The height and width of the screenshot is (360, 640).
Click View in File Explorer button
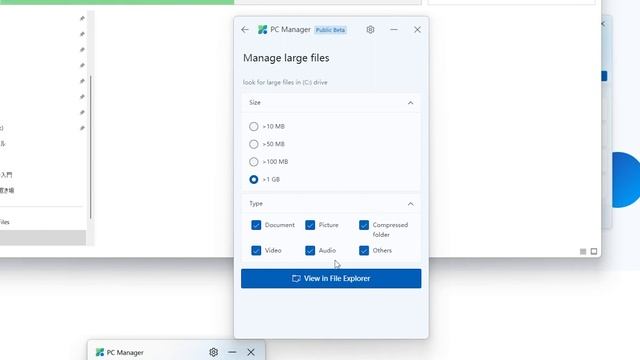coord(331,278)
